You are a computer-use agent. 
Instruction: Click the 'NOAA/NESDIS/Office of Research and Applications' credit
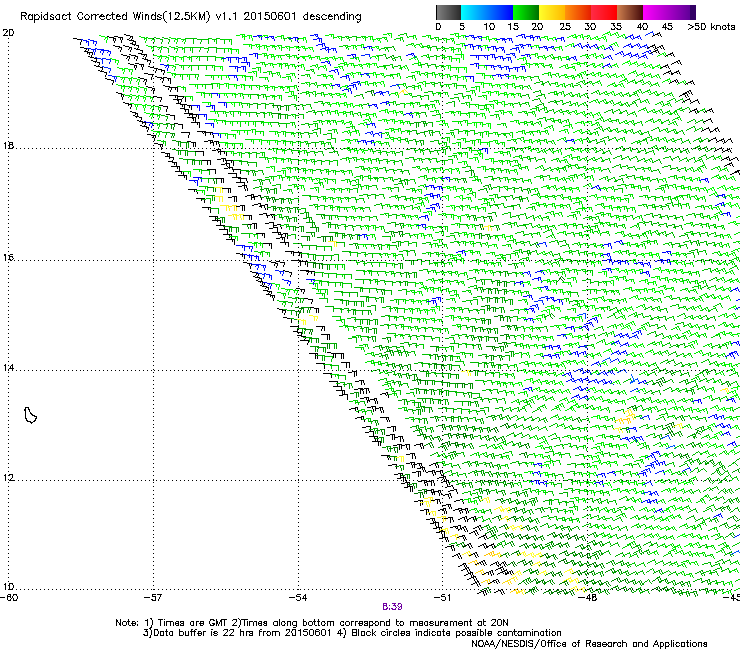[x=589, y=644]
